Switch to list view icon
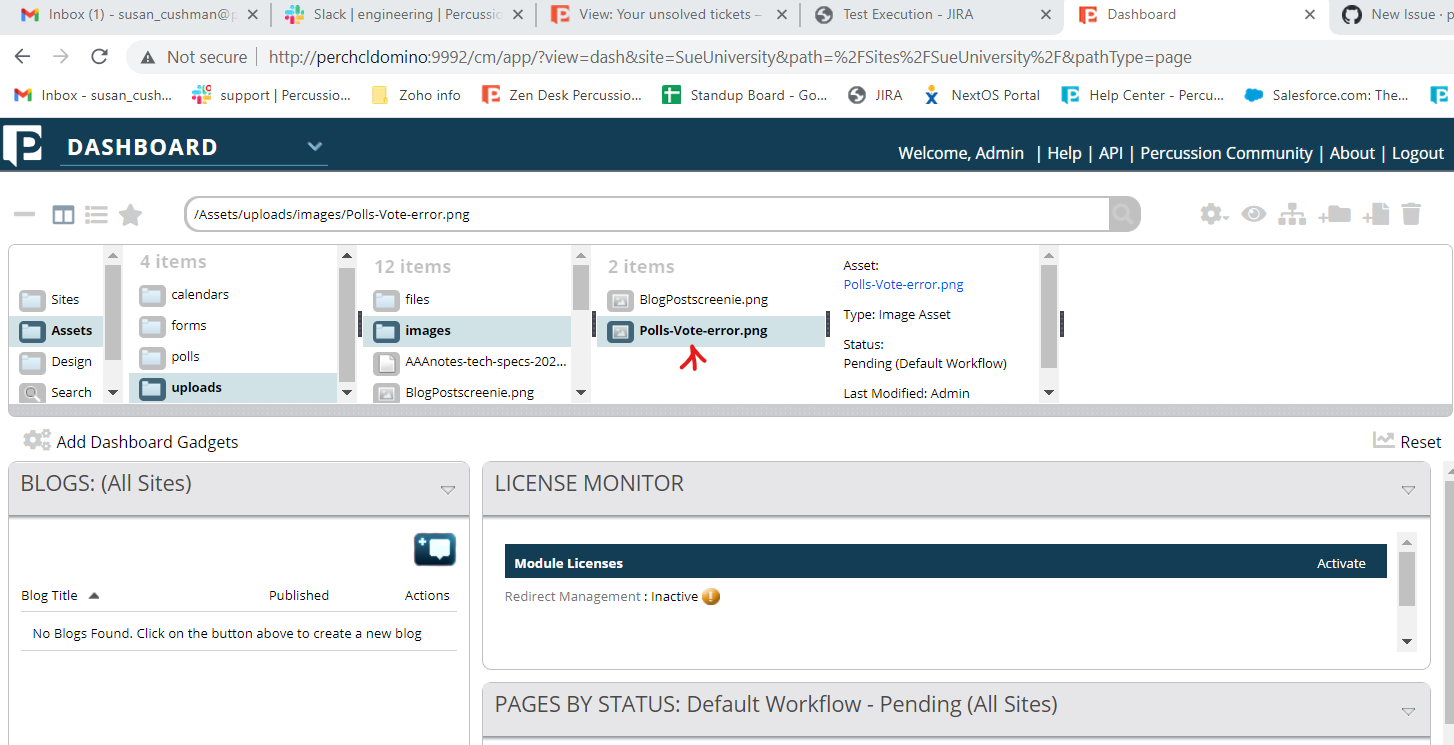The width and height of the screenshot is (1454, 745). click(96, 214)
